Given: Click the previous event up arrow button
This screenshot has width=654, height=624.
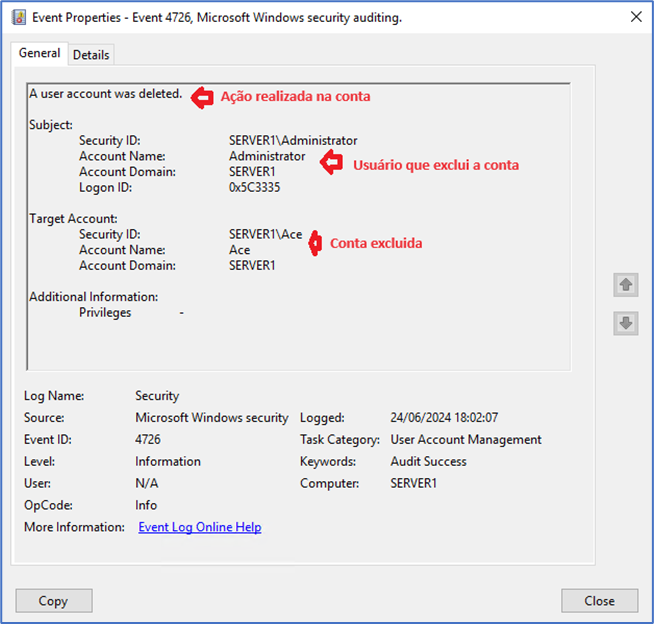Looking at the screenshot, I should pyautogui.click(x=626, y=285).
